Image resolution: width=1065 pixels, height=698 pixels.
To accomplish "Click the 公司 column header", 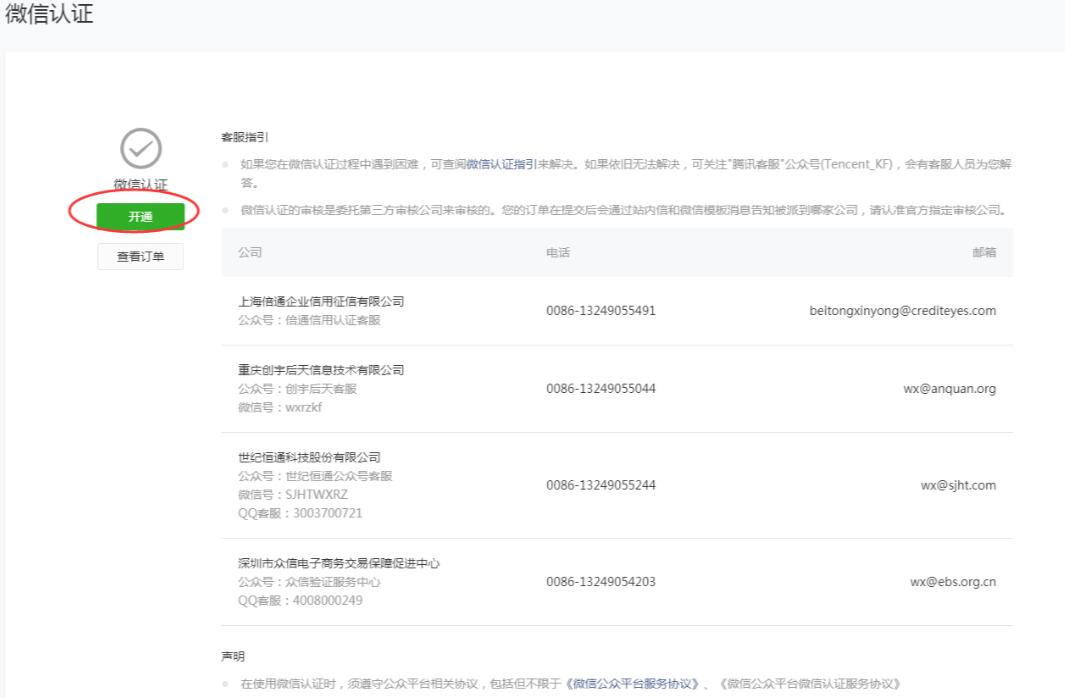I will pyautogui.click(x=250, y=253).
